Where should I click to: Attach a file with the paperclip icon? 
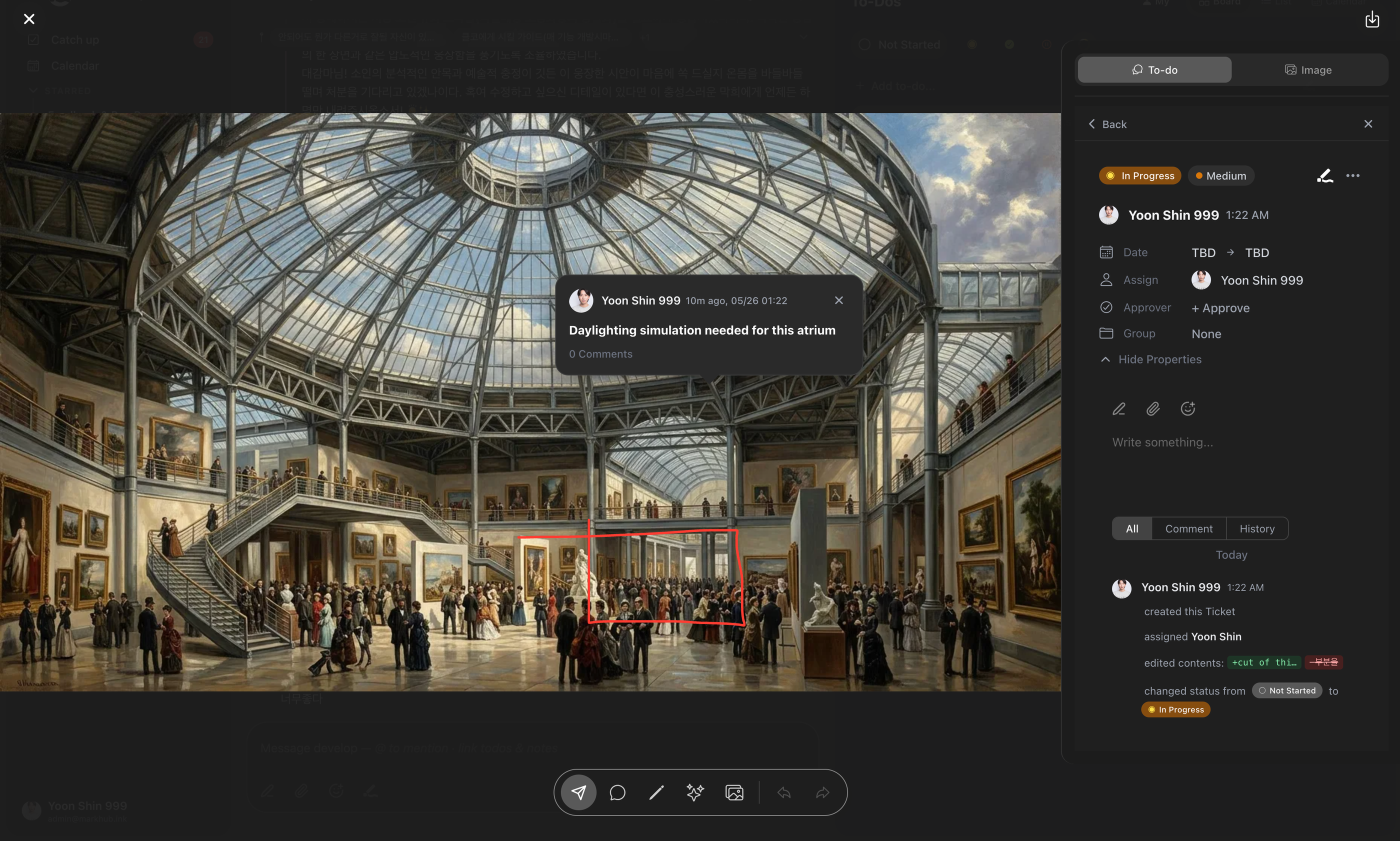(x=1153, y=408)
